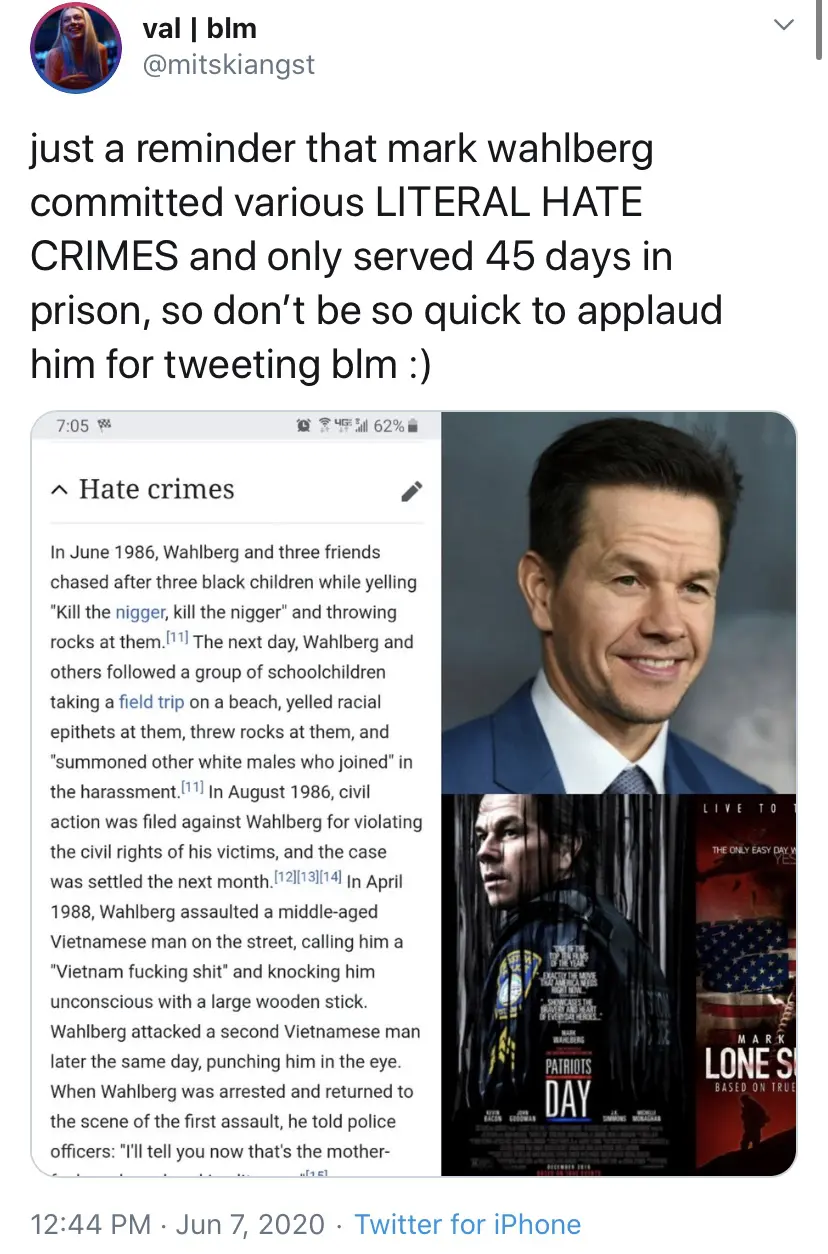
Task: Click the "Hate crimes" section heading
Action: point(156,490)
